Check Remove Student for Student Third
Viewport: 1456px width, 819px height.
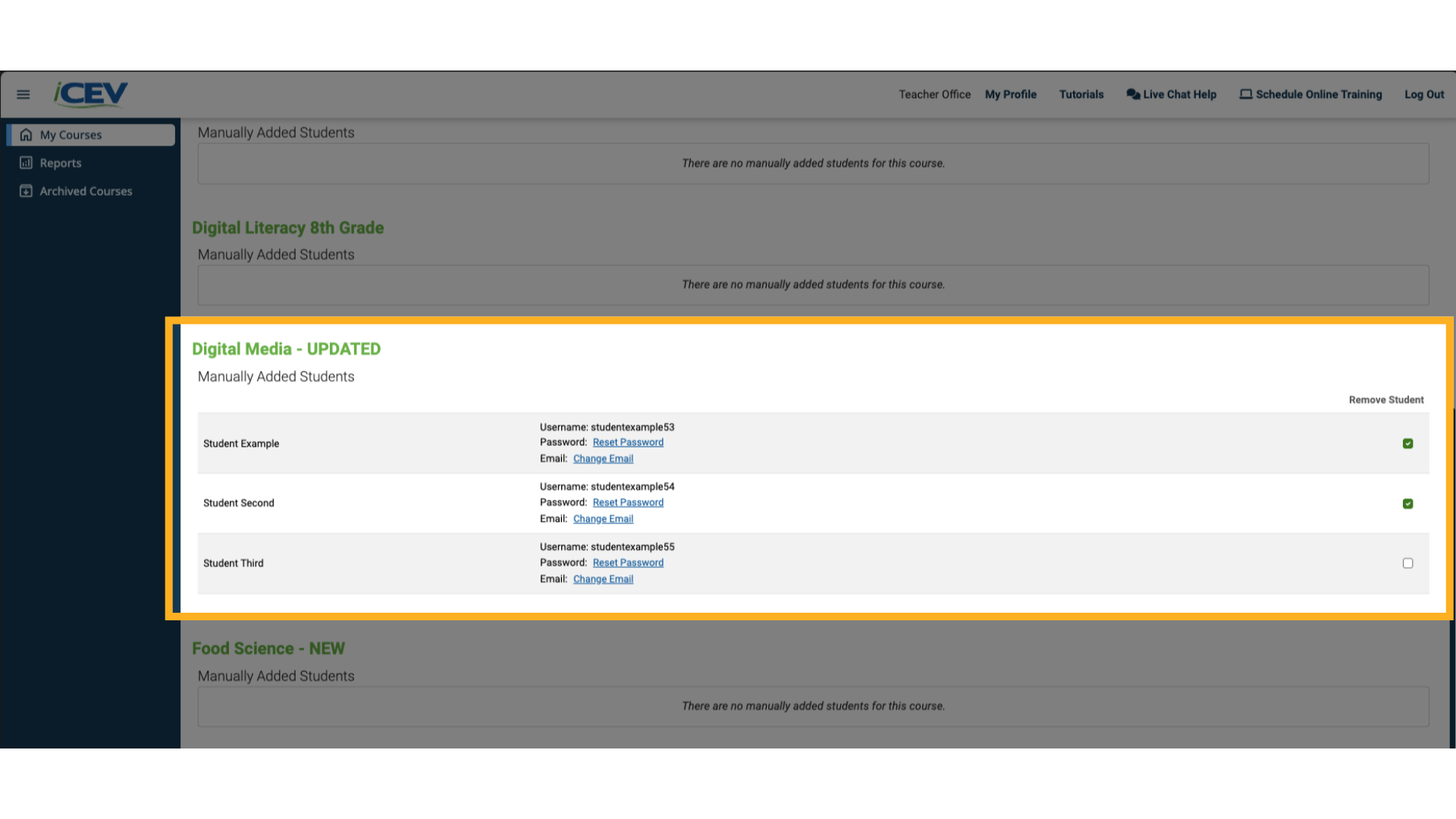point(1407,563)
